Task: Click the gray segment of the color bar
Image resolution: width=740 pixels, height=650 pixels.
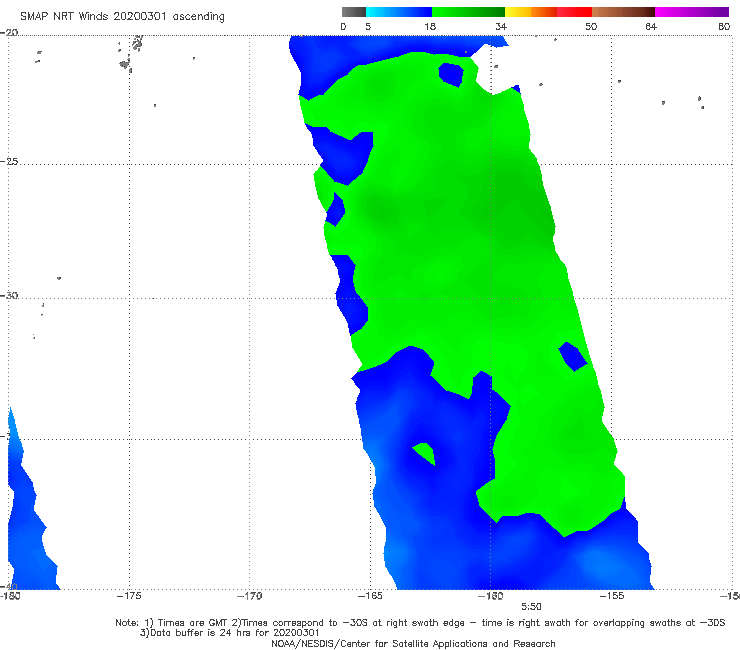Action: (x=354, y=12)
